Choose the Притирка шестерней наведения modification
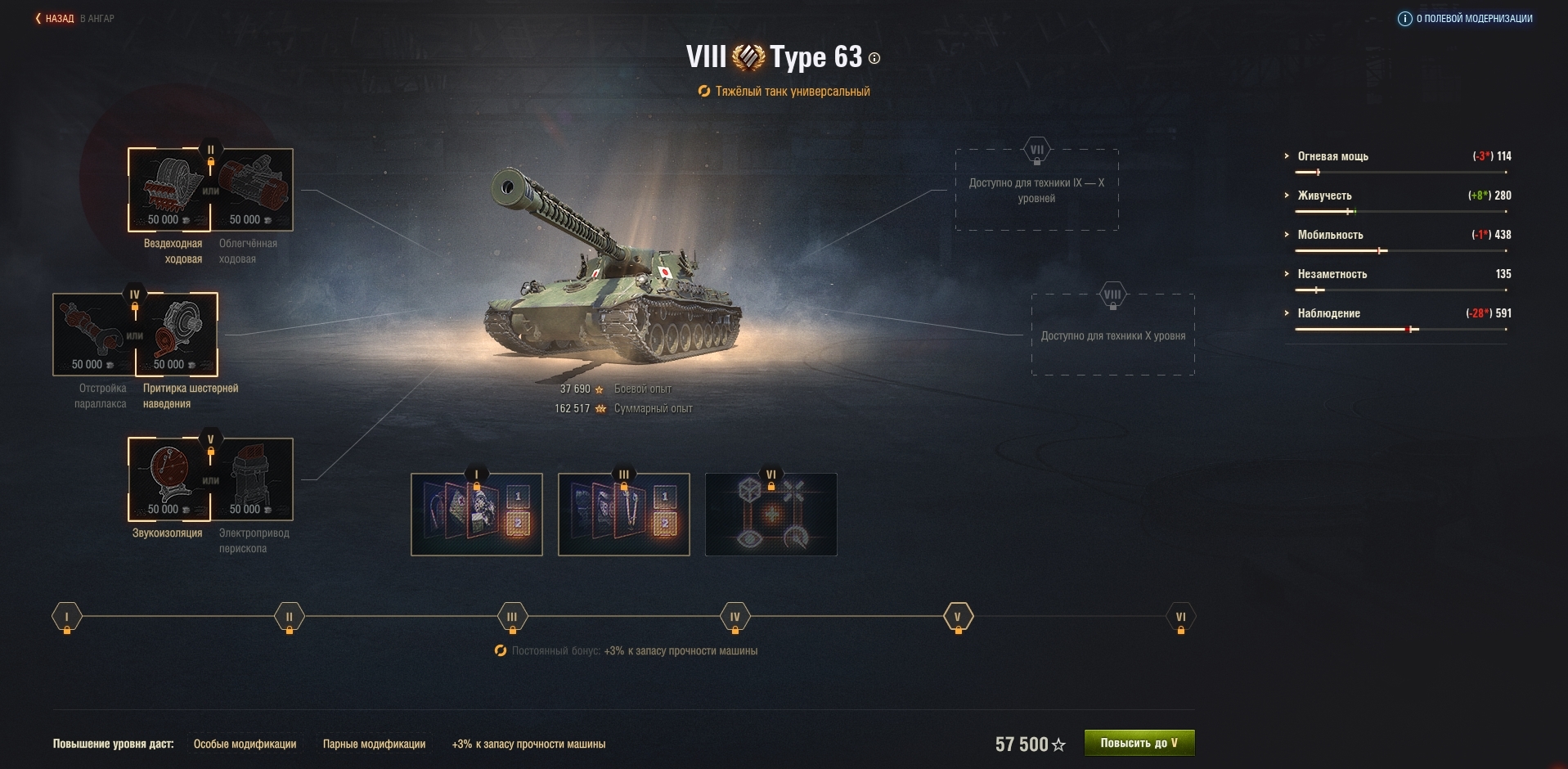The height and width of the screenshot is (769, 1568). [x=177, y=335]
